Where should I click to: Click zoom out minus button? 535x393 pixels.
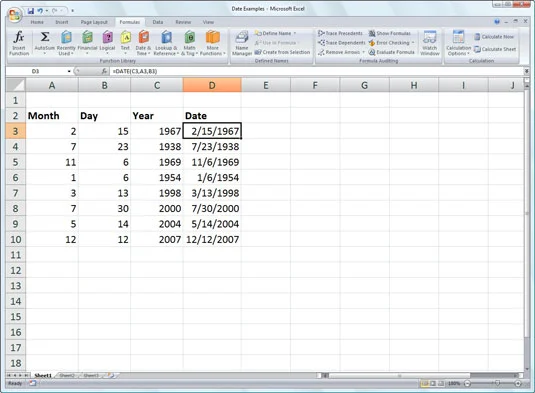(467, 383)
